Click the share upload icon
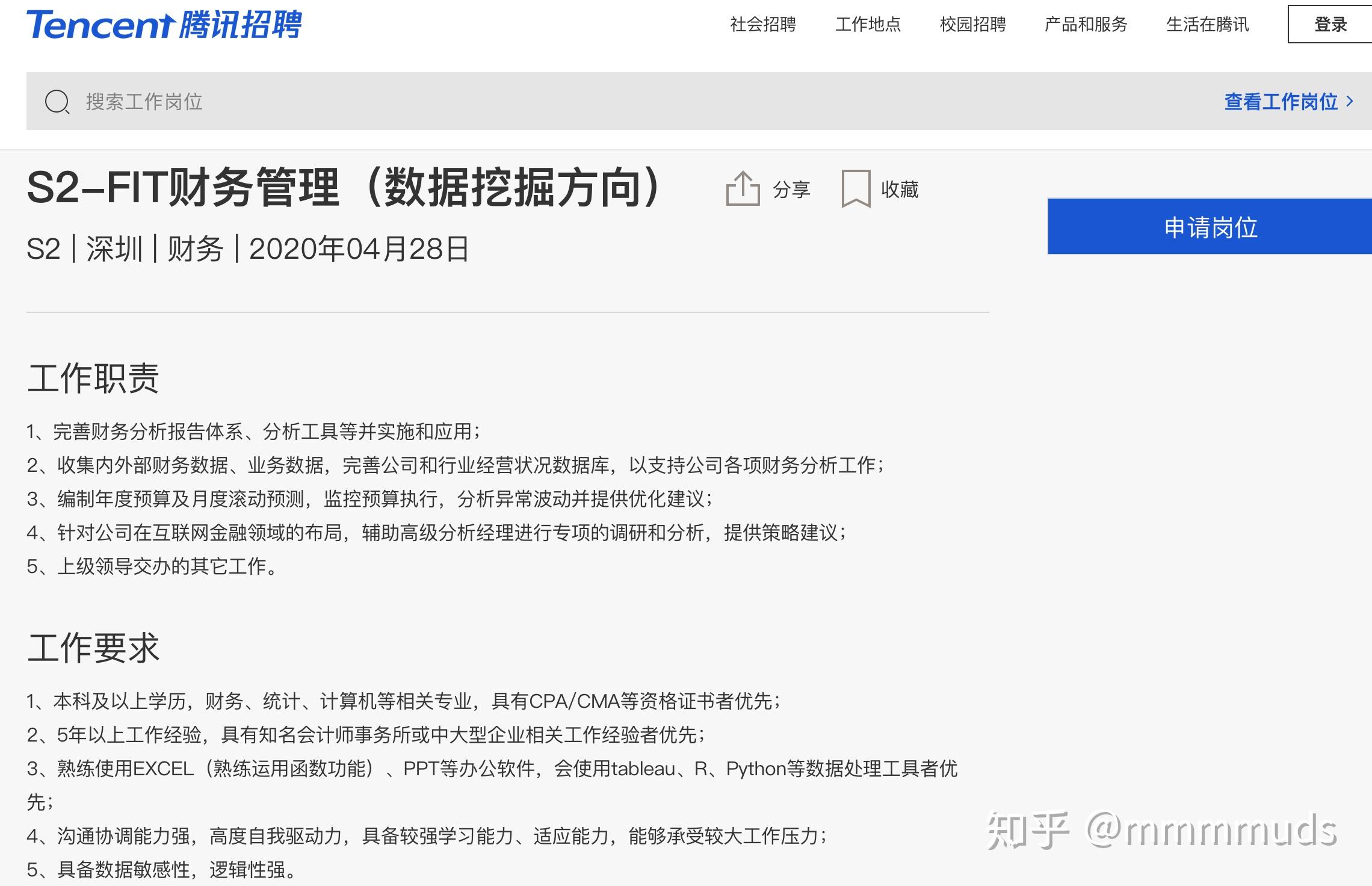 pyautogui.click(x=743, y=189)
